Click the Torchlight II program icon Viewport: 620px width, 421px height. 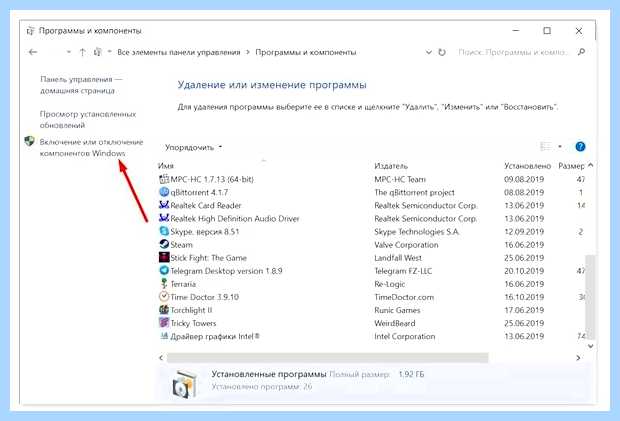point(164,310)
